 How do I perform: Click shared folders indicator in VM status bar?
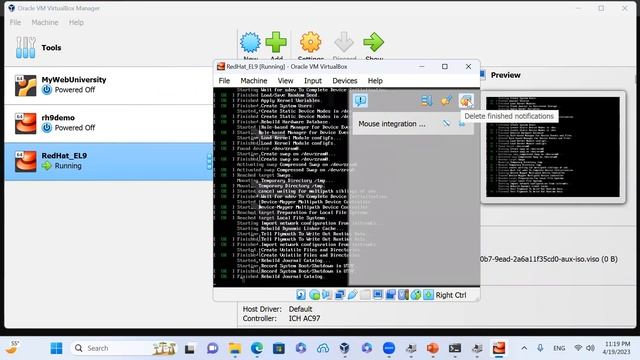point(365,295)
